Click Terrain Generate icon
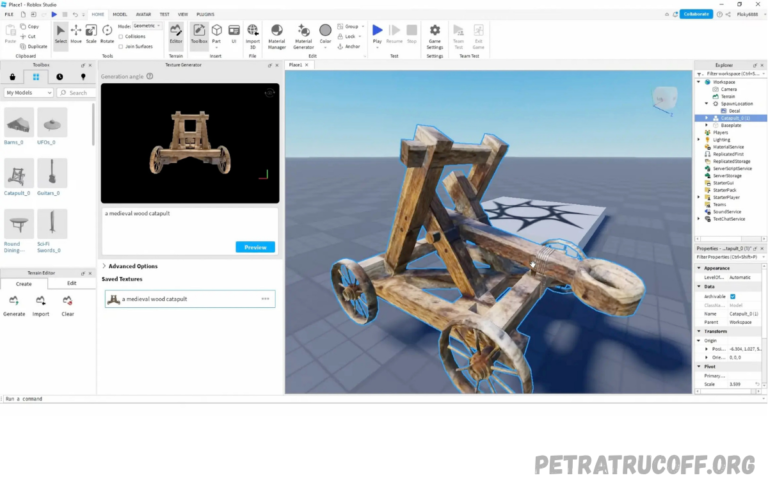768x480 pixels. coord(14,300)
